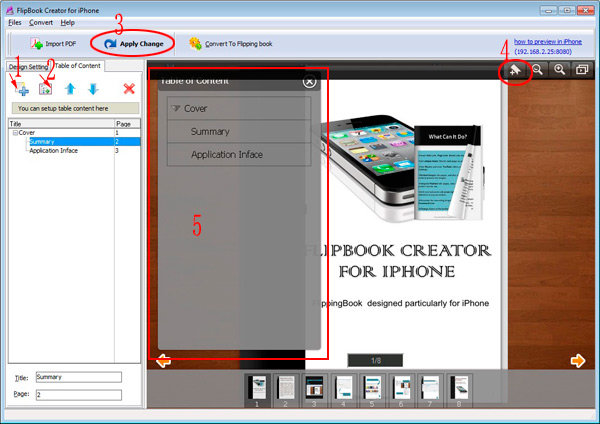Select Application Inface in the tree
Screen dimensions: 600x424
click(53, 150)
